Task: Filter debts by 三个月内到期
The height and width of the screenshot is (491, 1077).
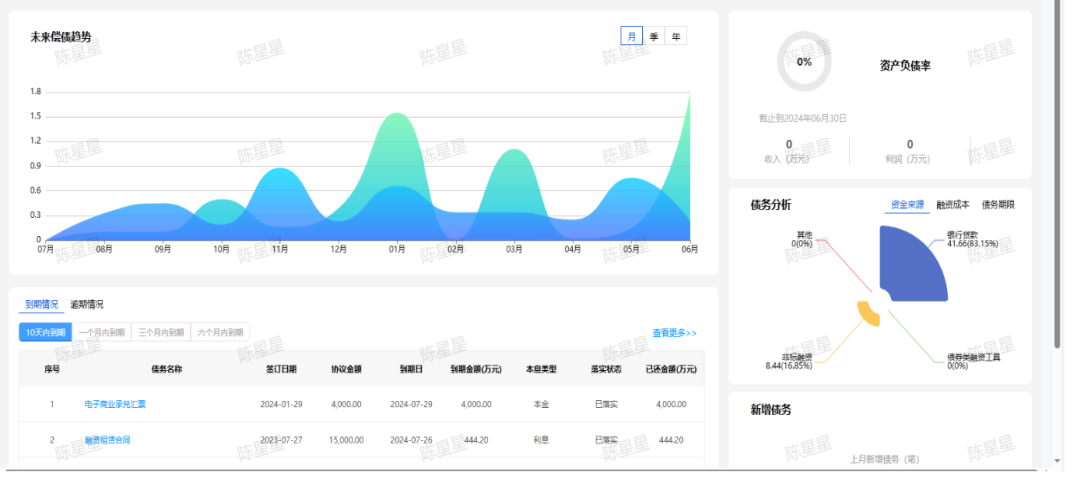Action: click(161, 333)
